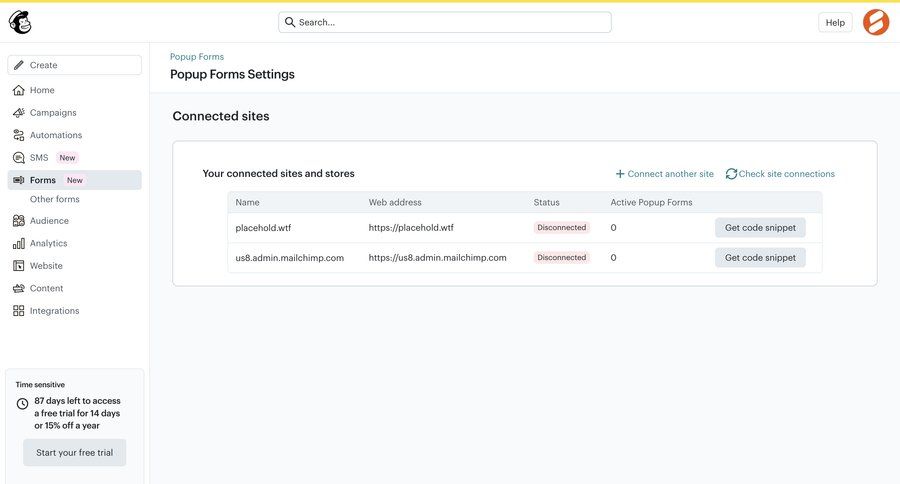Click Start your free trial
Image resolution: width=900 pixels, height=484 pixels.
click(x=75, y=452)
